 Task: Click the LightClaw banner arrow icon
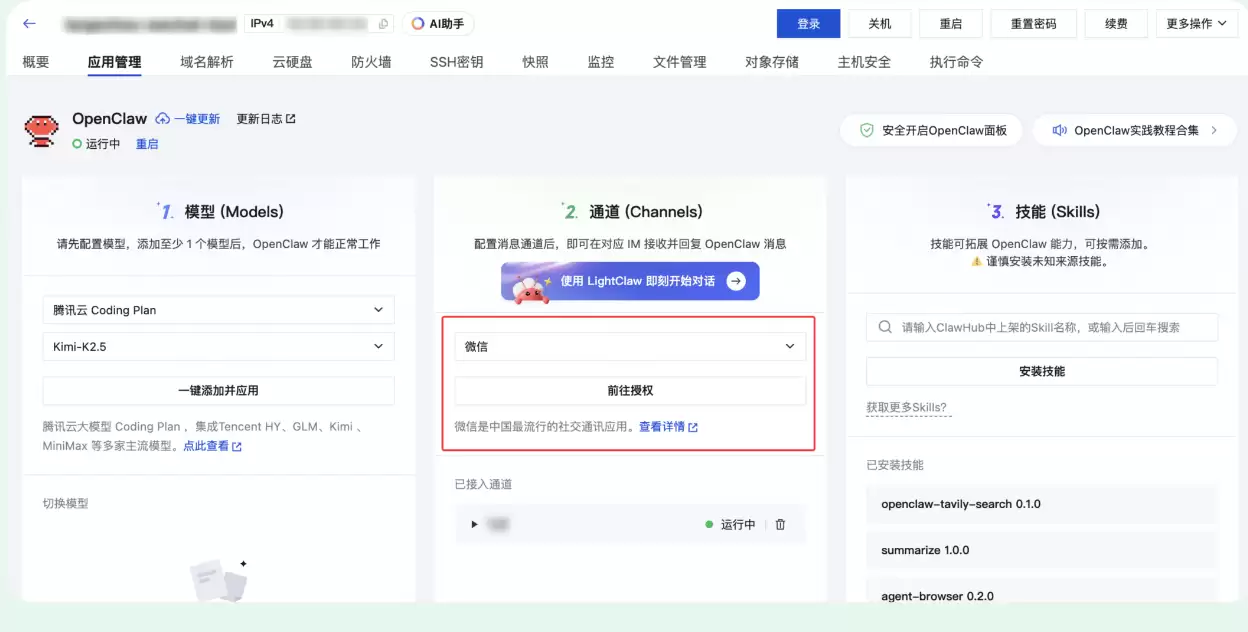pos(736,281)
